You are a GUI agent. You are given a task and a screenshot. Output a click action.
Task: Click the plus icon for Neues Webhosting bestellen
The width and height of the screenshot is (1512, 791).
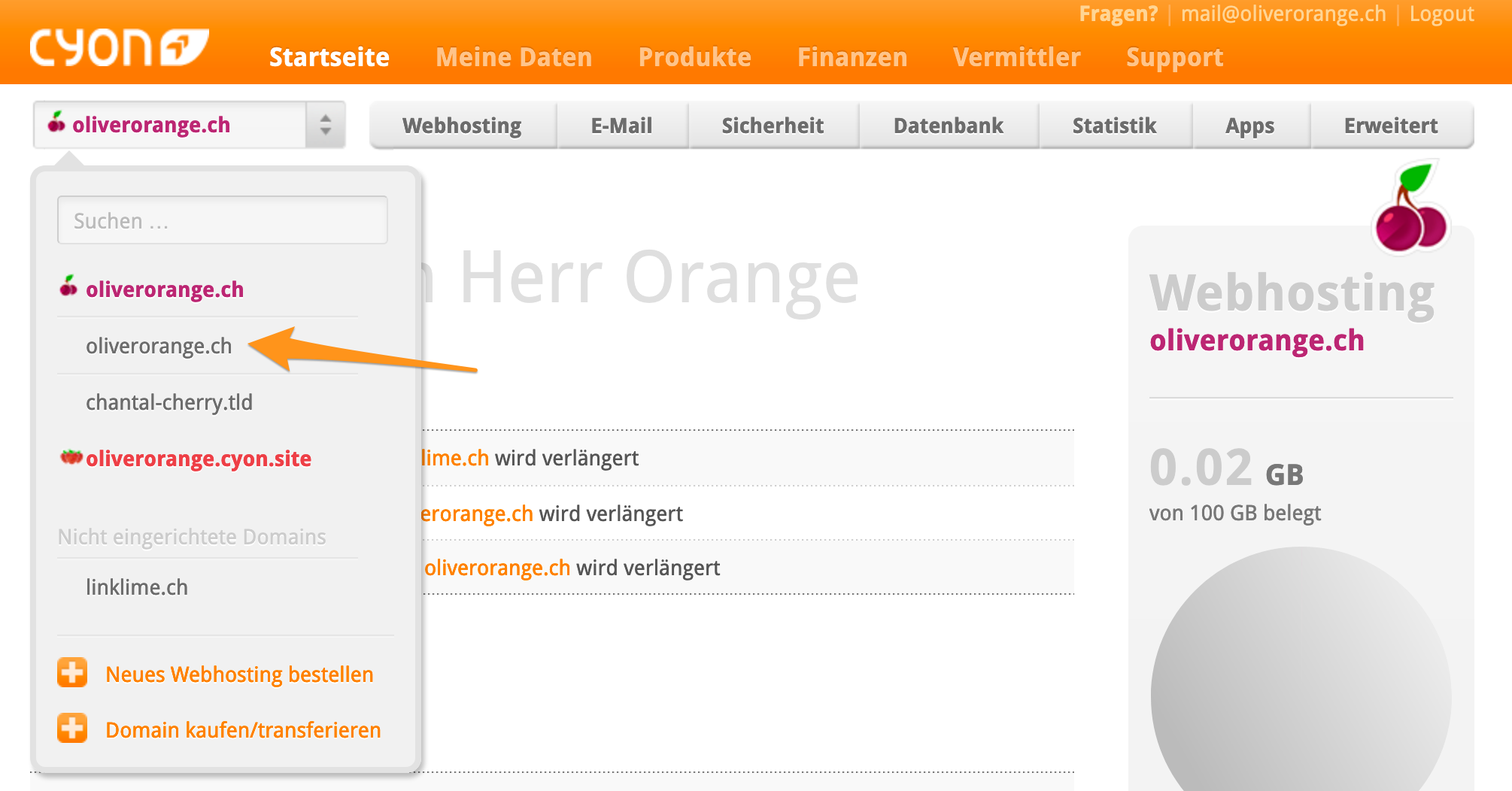coord(72,673)
